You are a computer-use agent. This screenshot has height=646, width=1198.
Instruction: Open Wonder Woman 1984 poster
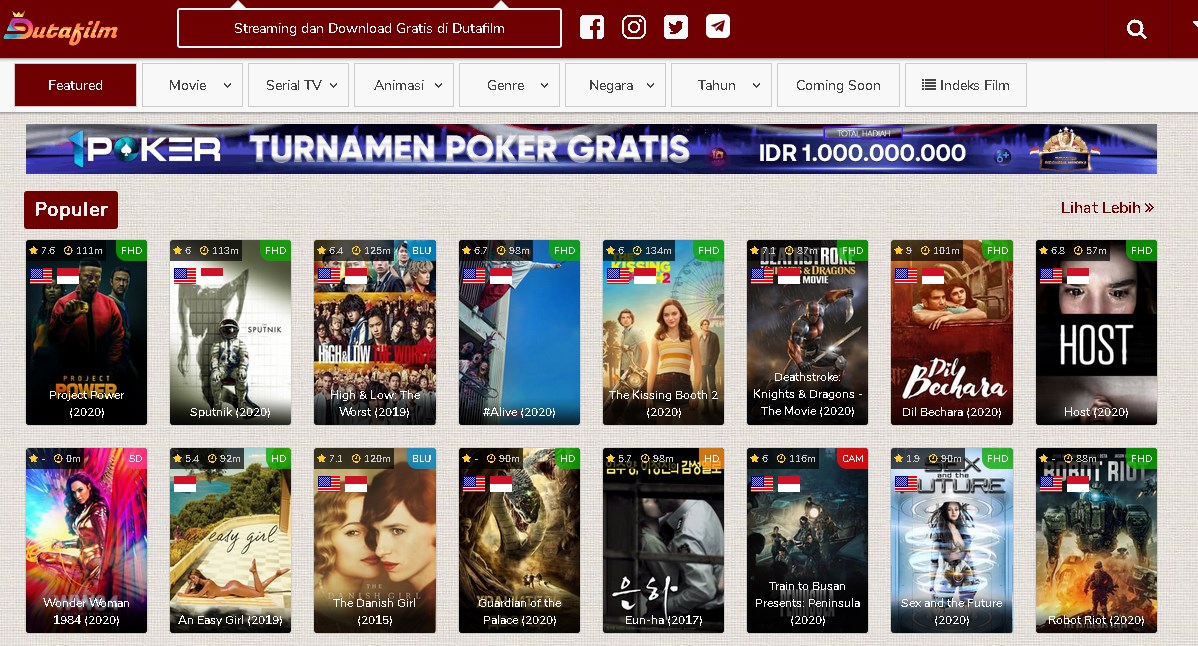pos(86,541)
